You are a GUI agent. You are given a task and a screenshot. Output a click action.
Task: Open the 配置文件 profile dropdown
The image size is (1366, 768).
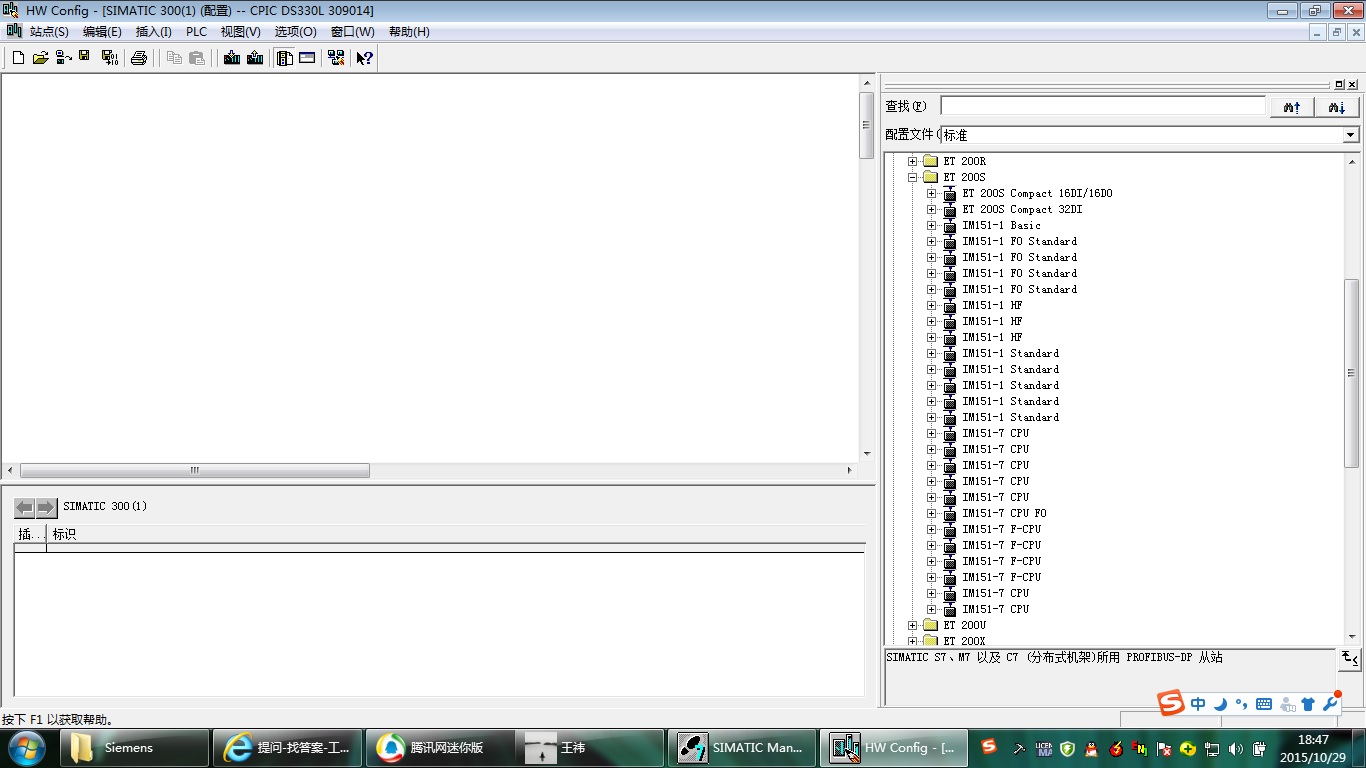pos(1351,135)
